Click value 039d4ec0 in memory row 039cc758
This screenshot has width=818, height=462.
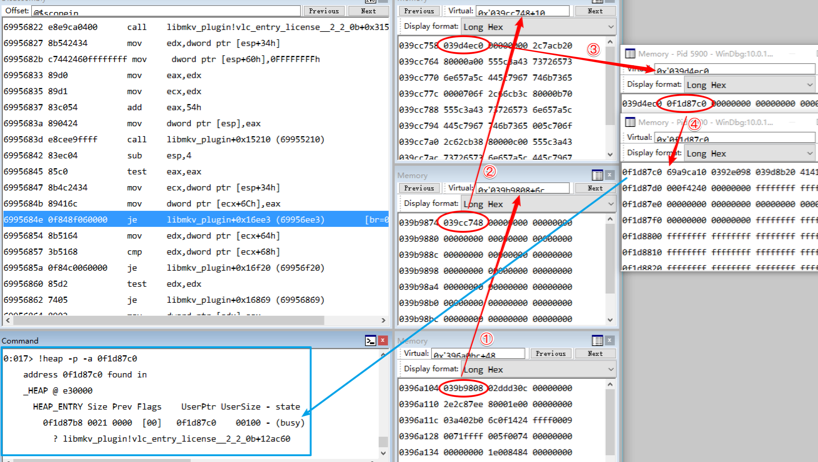(463, 45)
